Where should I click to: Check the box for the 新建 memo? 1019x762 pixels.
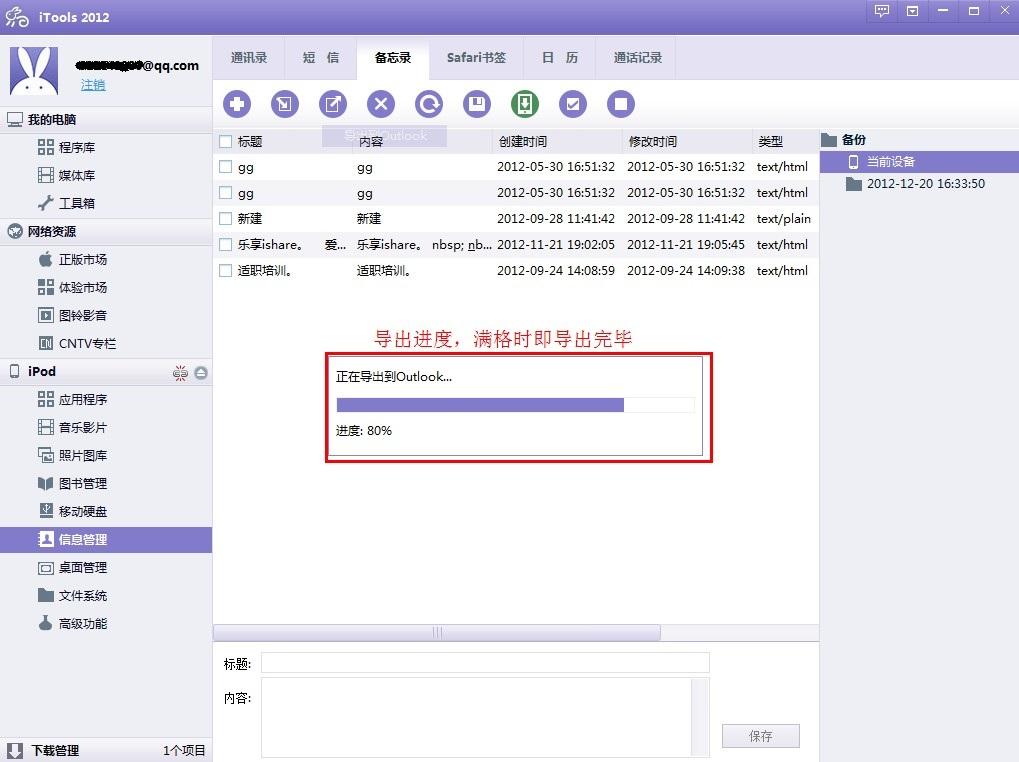pyautogui.click(x=226, y=218)
